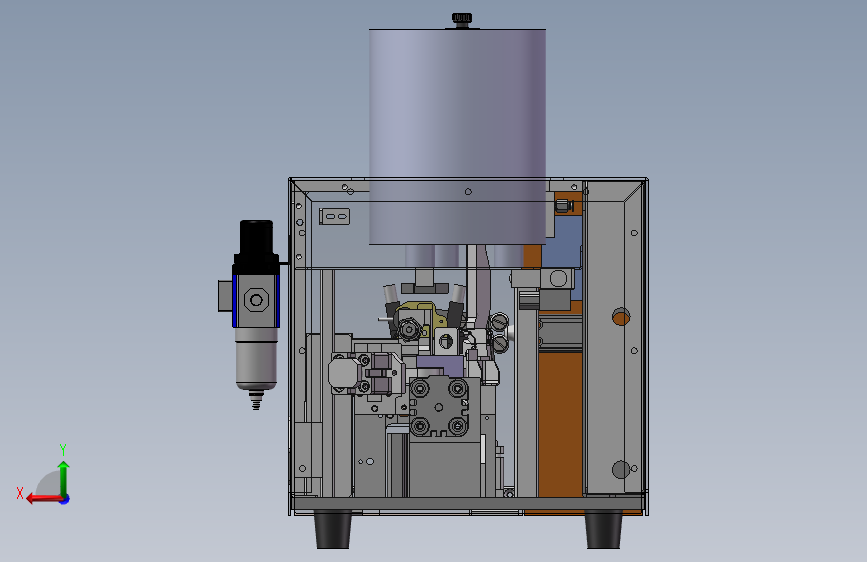This screenshot has width=867, height=562.
Task: Select the left black rubber foot
Action: 332,529
